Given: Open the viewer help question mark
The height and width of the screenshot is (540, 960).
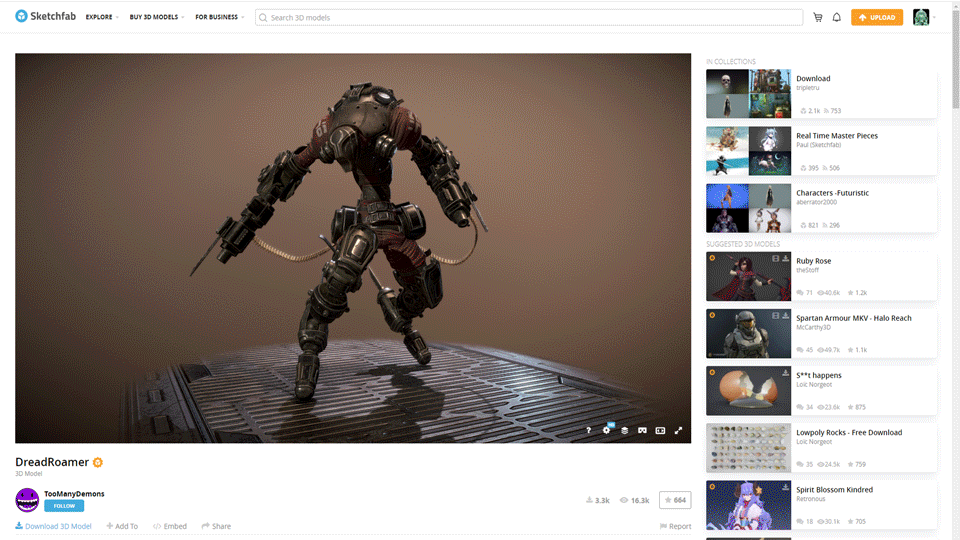Looking at the screenshot, I should pyautogui.click(x=588, y=430).
